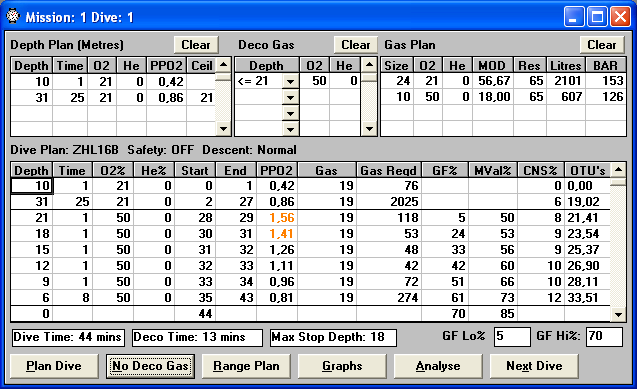Click PPO2 value 0,42 in Depth Plan
This screenshot has width=637, height=389.
(x=167, y=82)
